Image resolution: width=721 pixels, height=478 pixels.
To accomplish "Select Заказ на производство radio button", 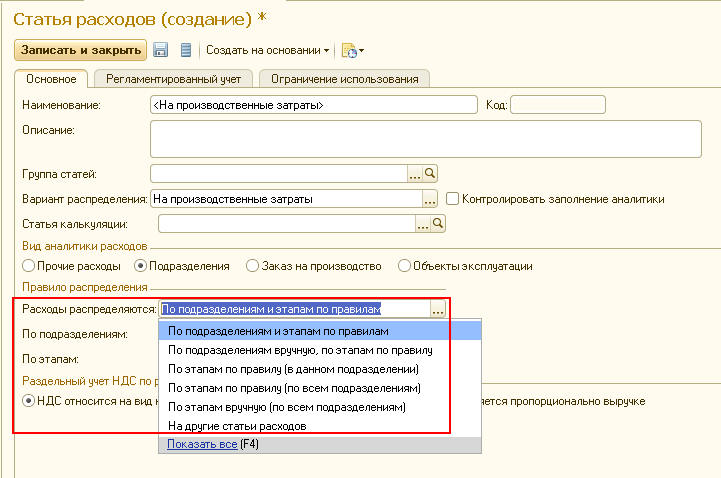I will (252, 266).
